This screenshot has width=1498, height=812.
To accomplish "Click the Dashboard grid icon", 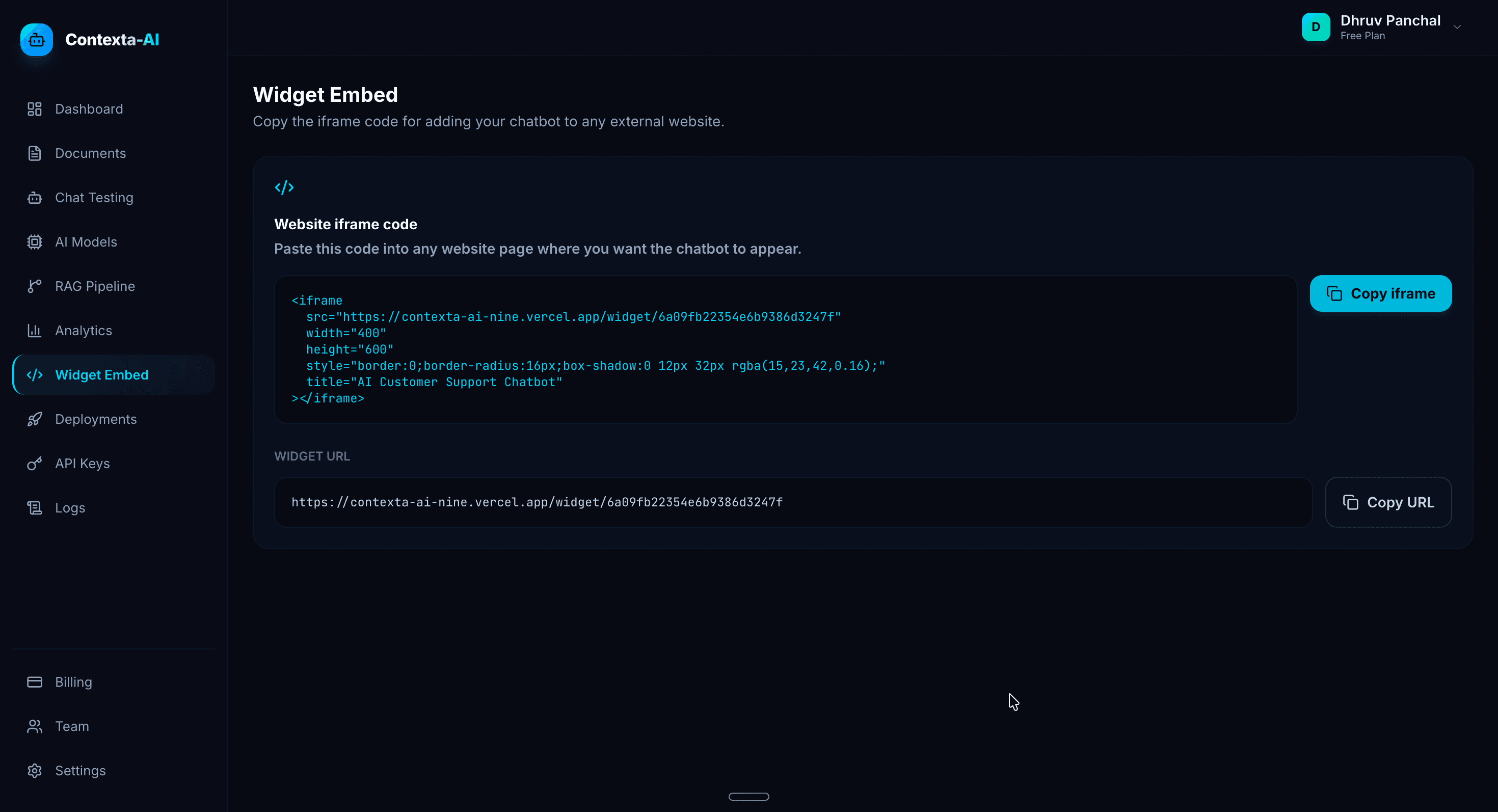I will (x=34, y=110).
